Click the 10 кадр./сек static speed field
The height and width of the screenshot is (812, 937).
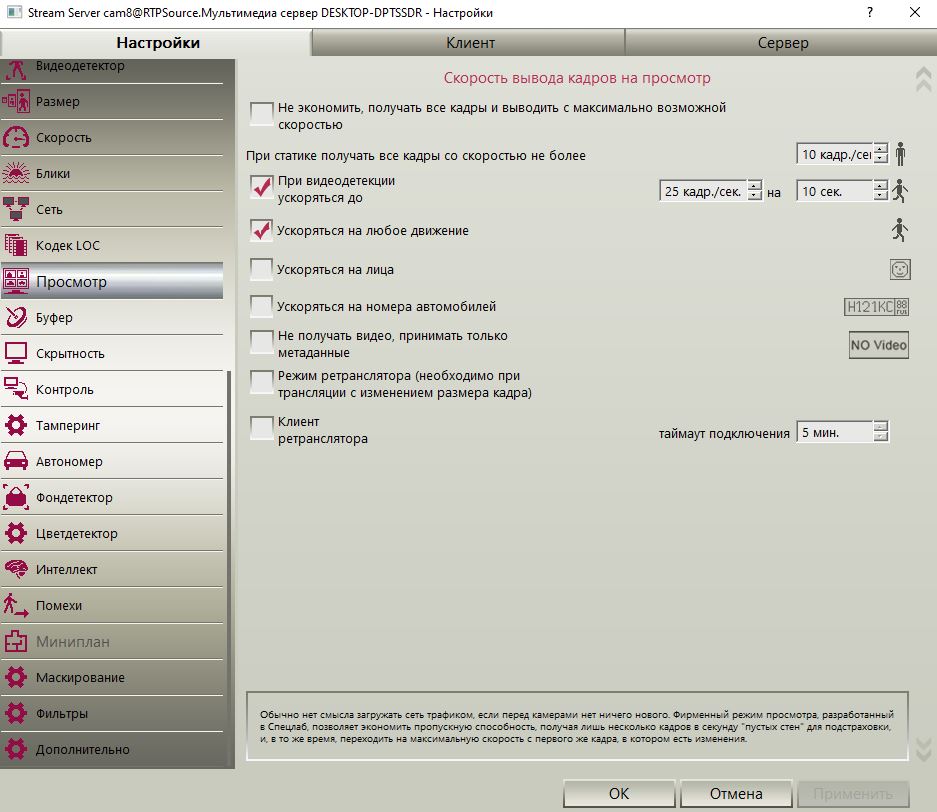click(x=835, y=154)
